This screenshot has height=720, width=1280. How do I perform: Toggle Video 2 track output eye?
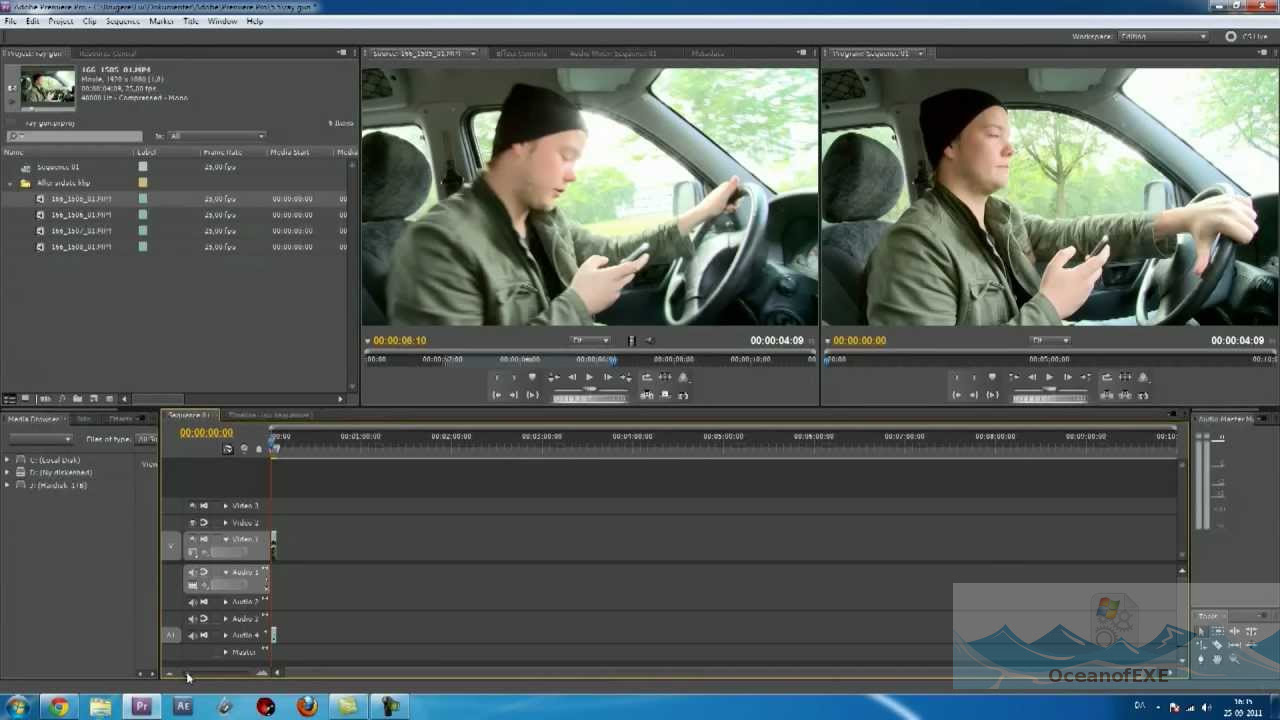point(192,523)
